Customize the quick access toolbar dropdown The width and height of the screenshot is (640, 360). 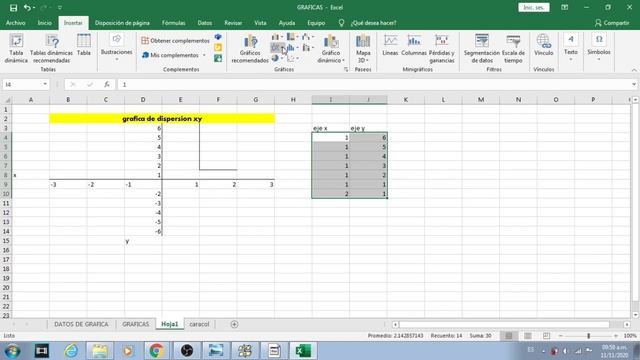[60, 8]
